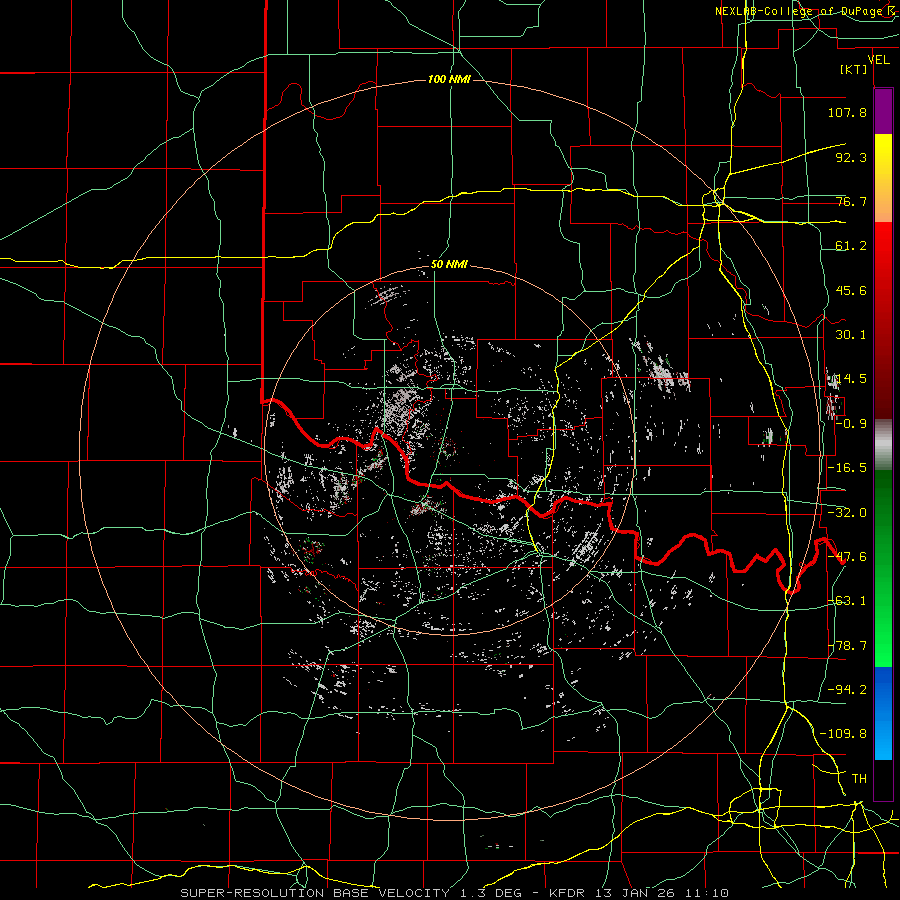Click the -47.6 value on velocity scale
Viewport: 900px width, 900px height.
click(847, 557)
